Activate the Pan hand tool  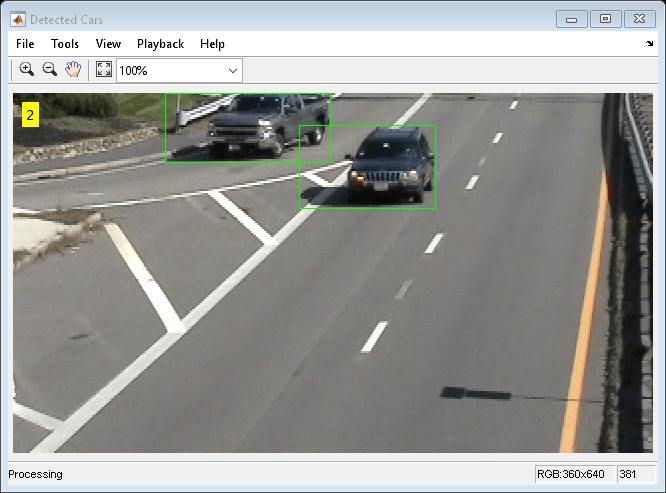coord(73,69)
